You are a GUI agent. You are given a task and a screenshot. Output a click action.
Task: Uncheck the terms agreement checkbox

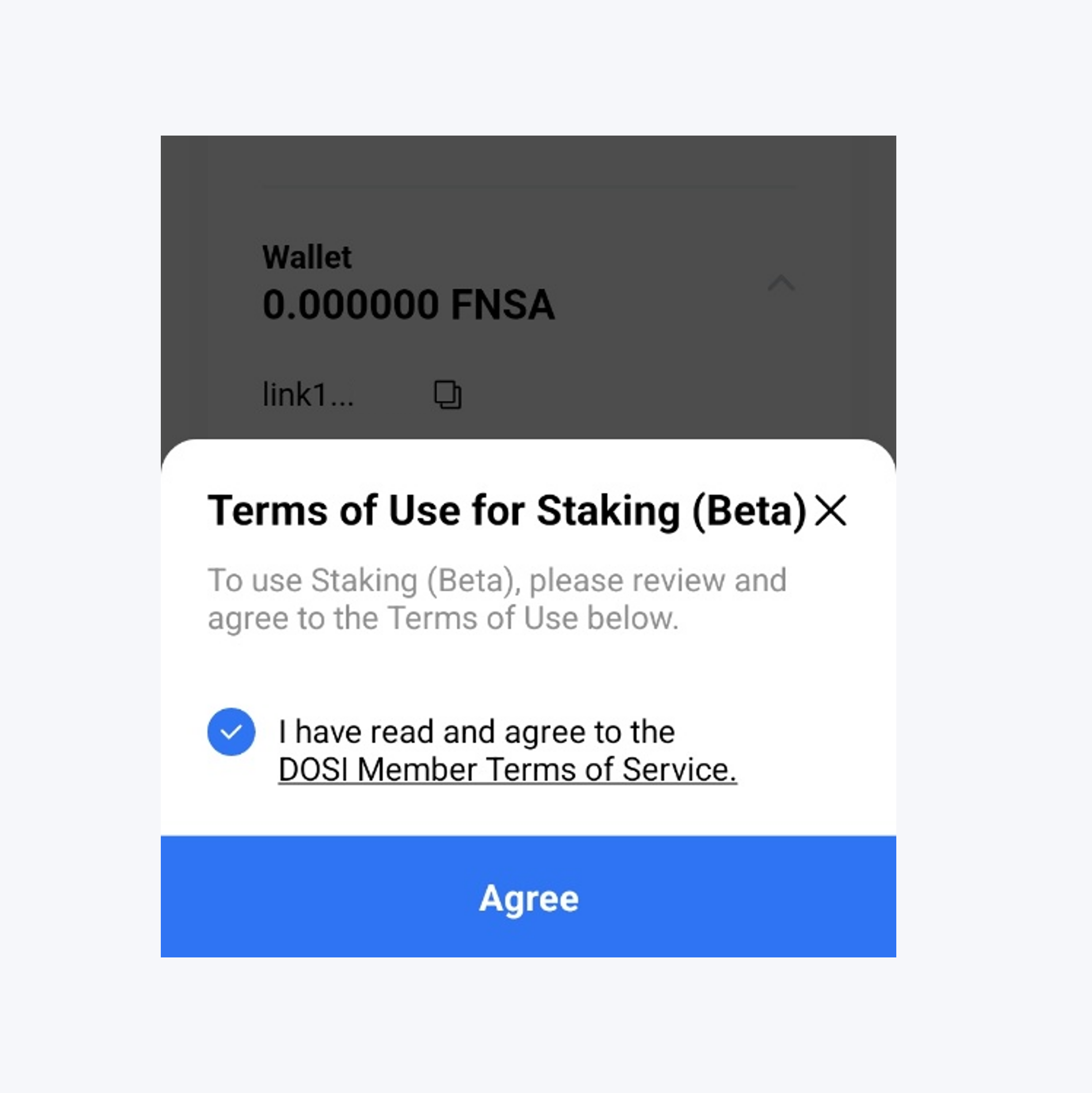click(x=231, y=732)
